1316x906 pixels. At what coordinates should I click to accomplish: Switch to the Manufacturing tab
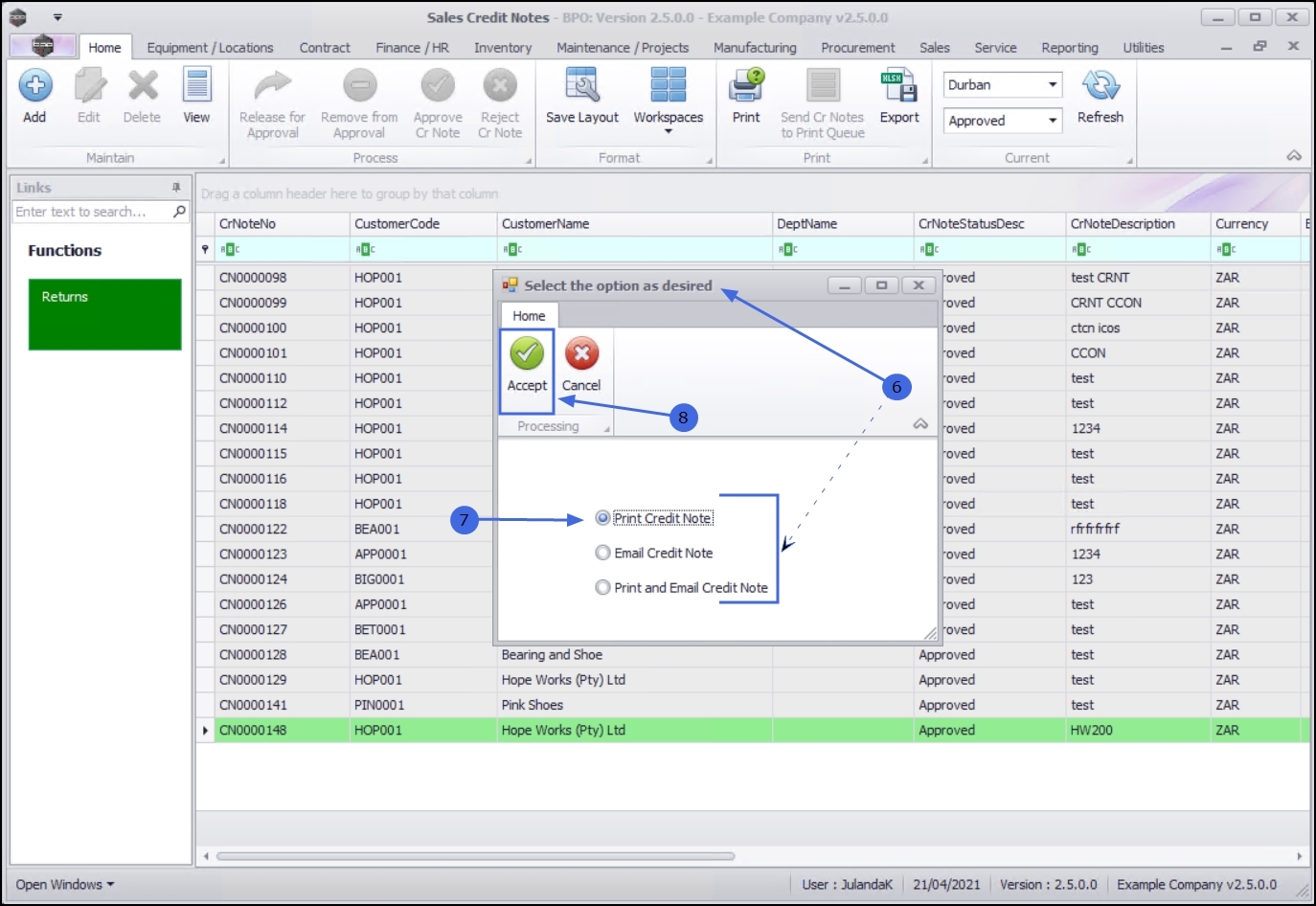[x=755, y=48]
